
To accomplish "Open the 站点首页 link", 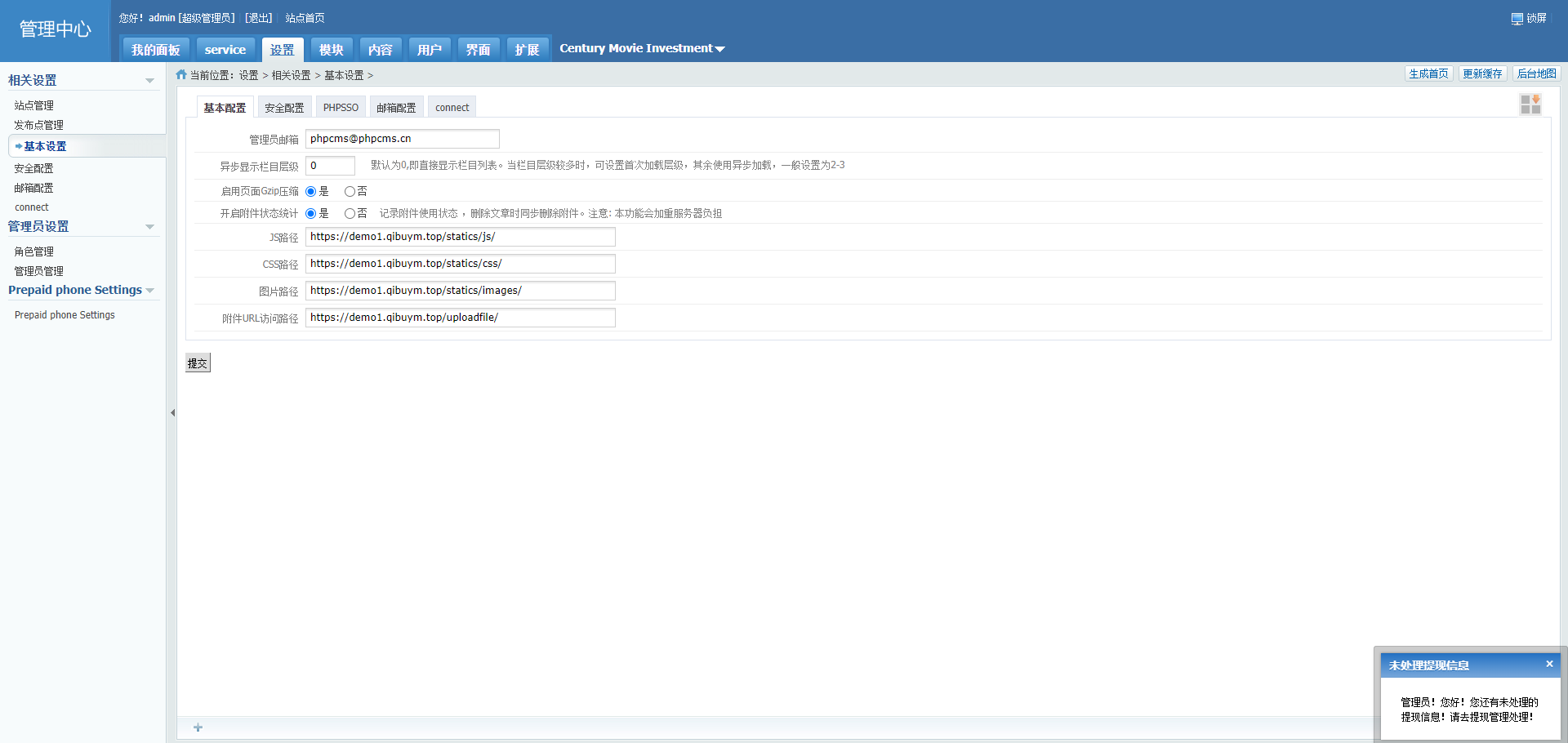I will tap(305, 18).
